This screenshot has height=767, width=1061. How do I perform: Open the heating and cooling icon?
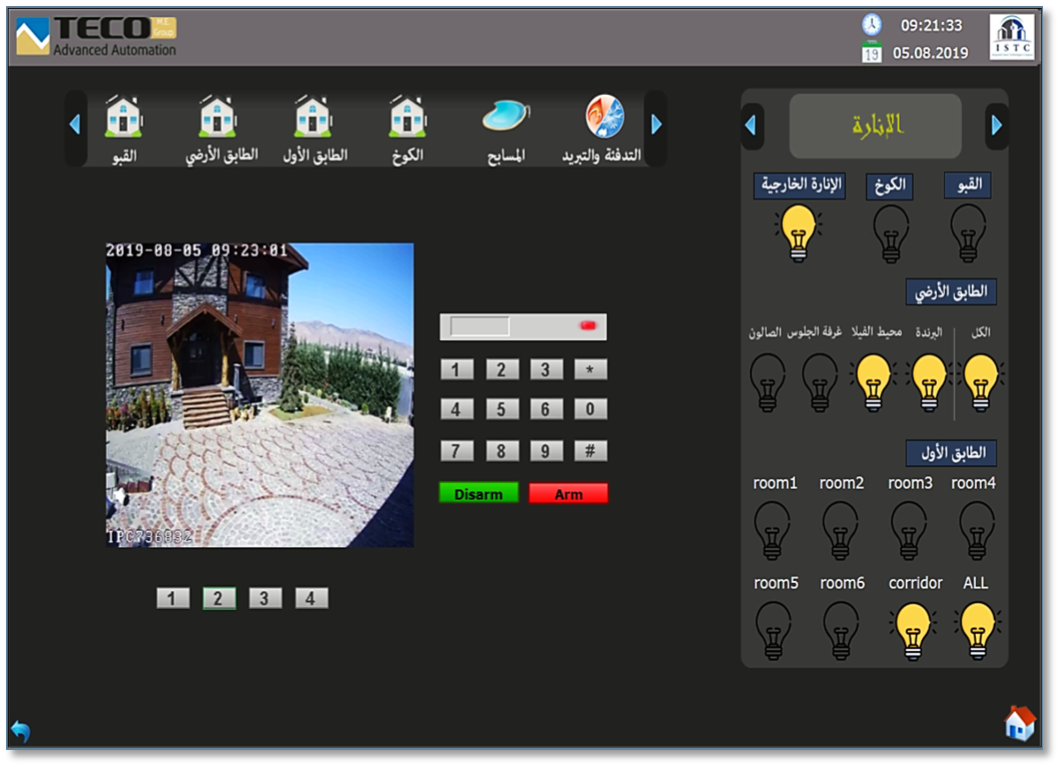pos(604,117)
